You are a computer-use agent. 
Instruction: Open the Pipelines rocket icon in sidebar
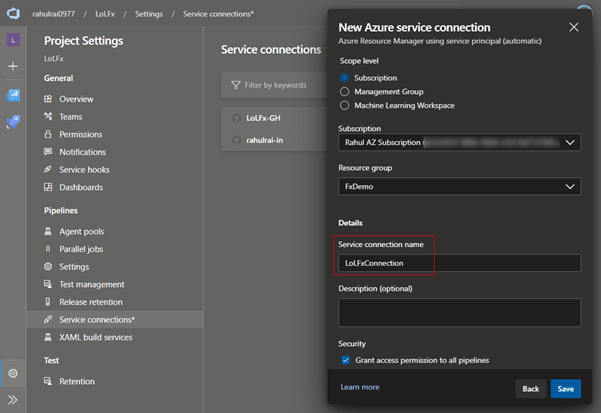click(x=13, y=122)
